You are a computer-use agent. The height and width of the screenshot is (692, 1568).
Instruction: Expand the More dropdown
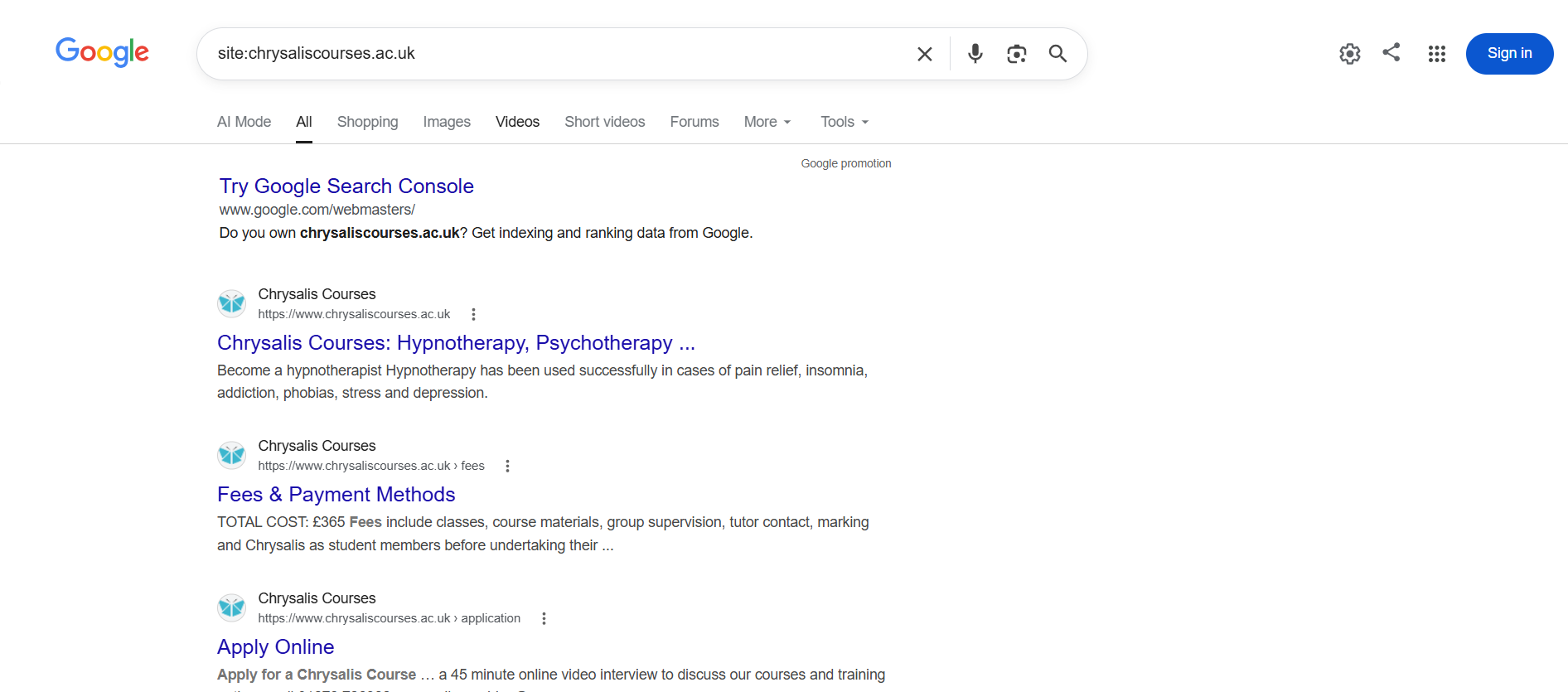[x=767, y=122]
